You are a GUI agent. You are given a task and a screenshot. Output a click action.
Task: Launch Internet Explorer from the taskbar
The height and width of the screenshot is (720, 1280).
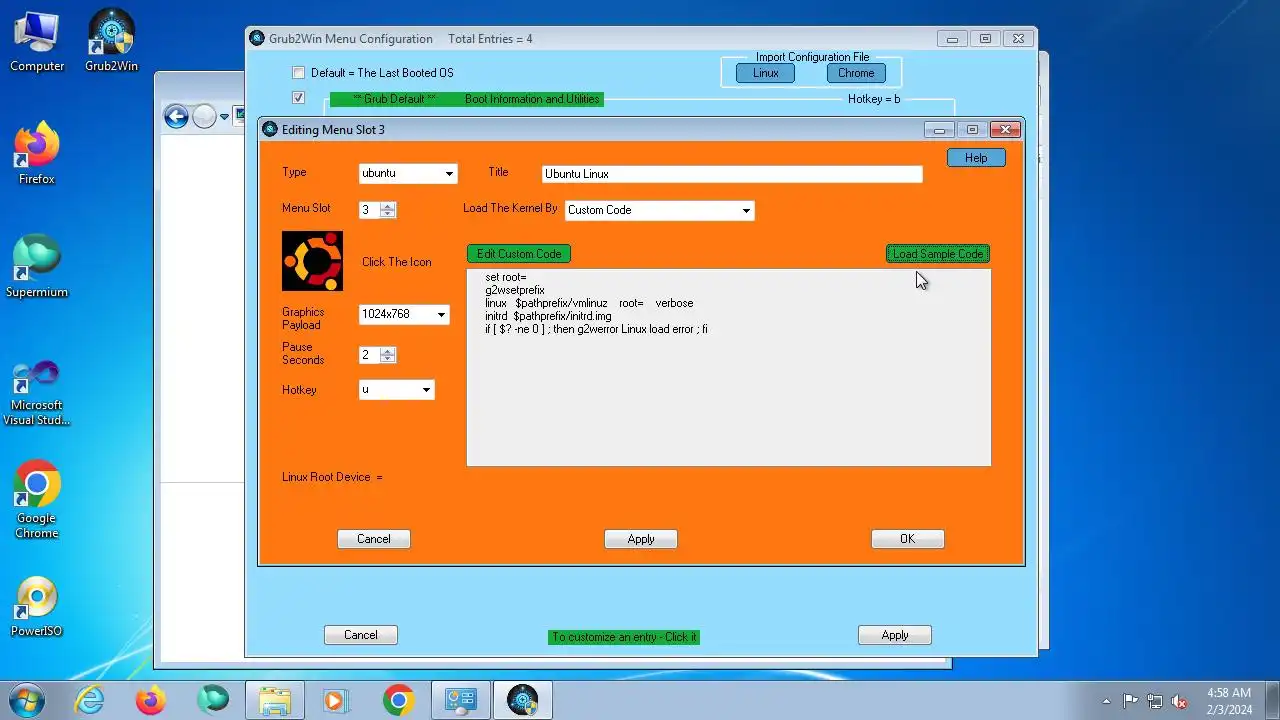(x=89, y=700)
